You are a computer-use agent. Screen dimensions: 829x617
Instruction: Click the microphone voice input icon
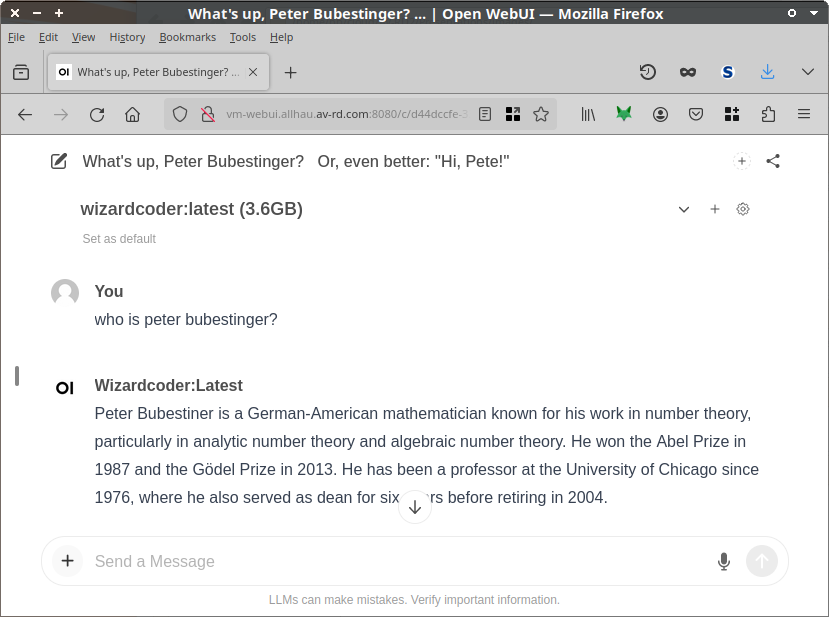[724, 562]
